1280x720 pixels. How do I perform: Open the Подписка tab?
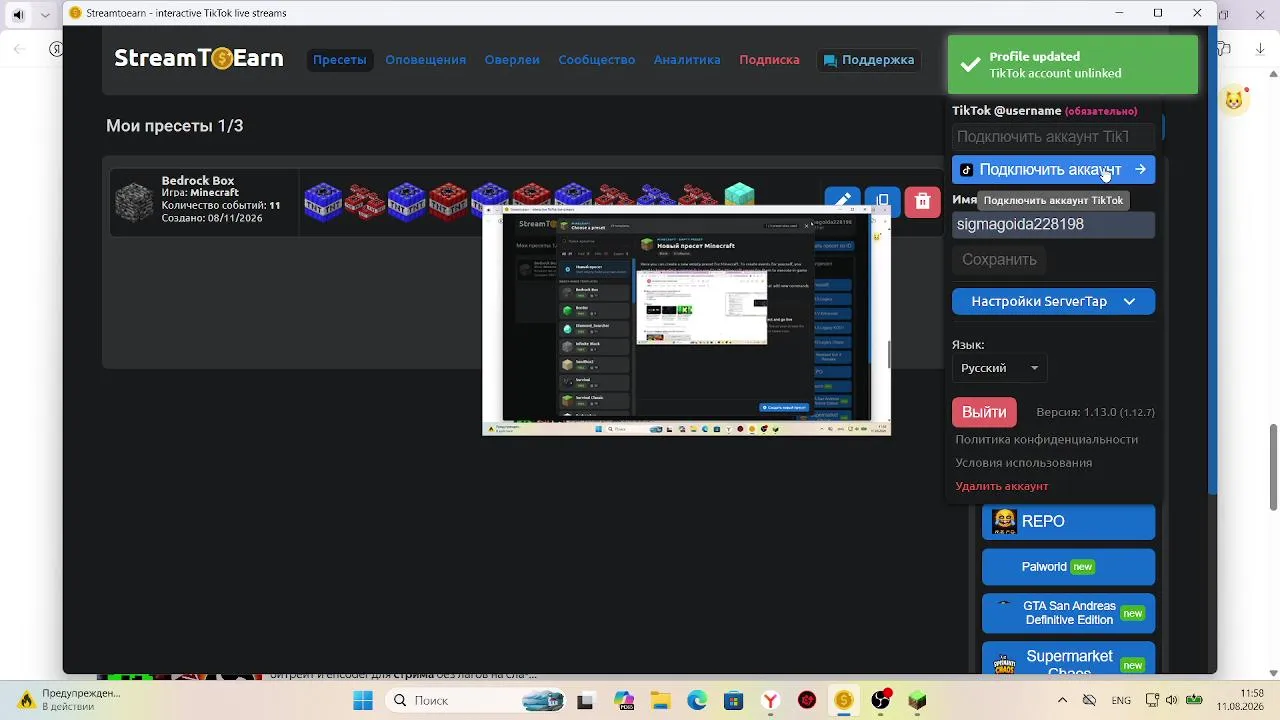[769, 60]
